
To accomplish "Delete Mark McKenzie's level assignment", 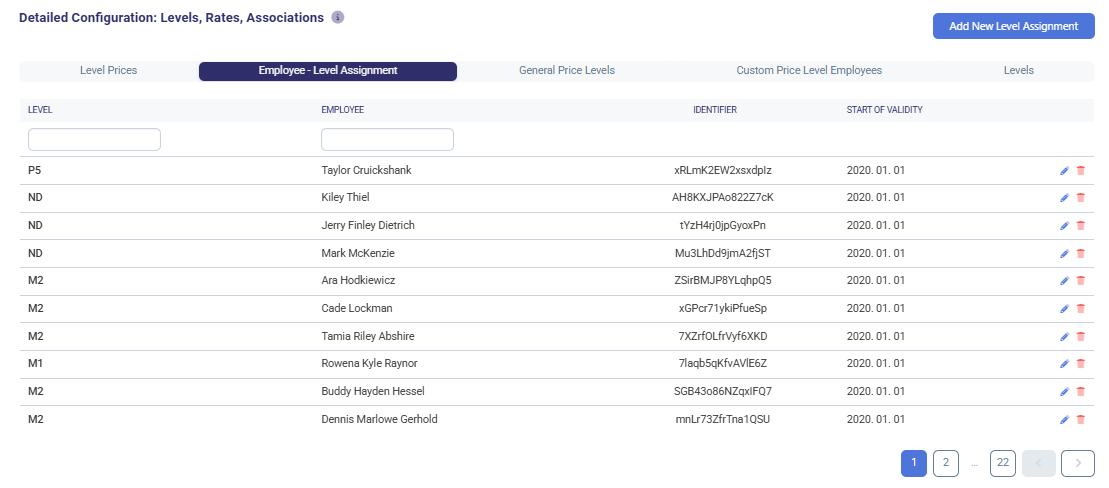I will point(1080,254).
